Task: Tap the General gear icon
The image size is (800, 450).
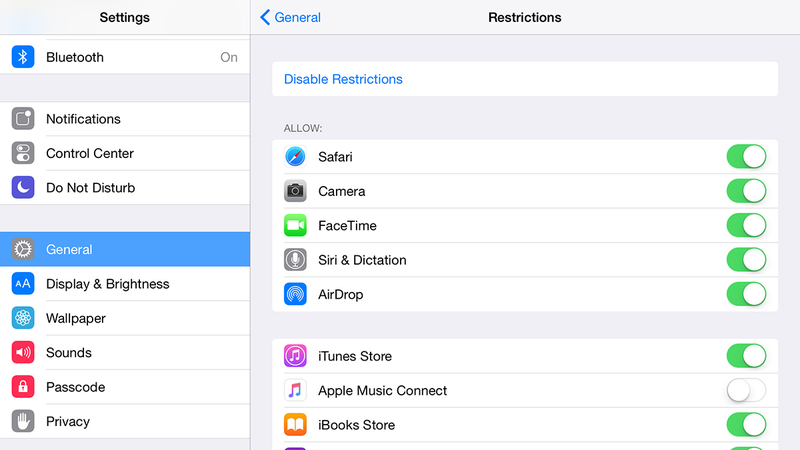Action: [x=23, y=249]
